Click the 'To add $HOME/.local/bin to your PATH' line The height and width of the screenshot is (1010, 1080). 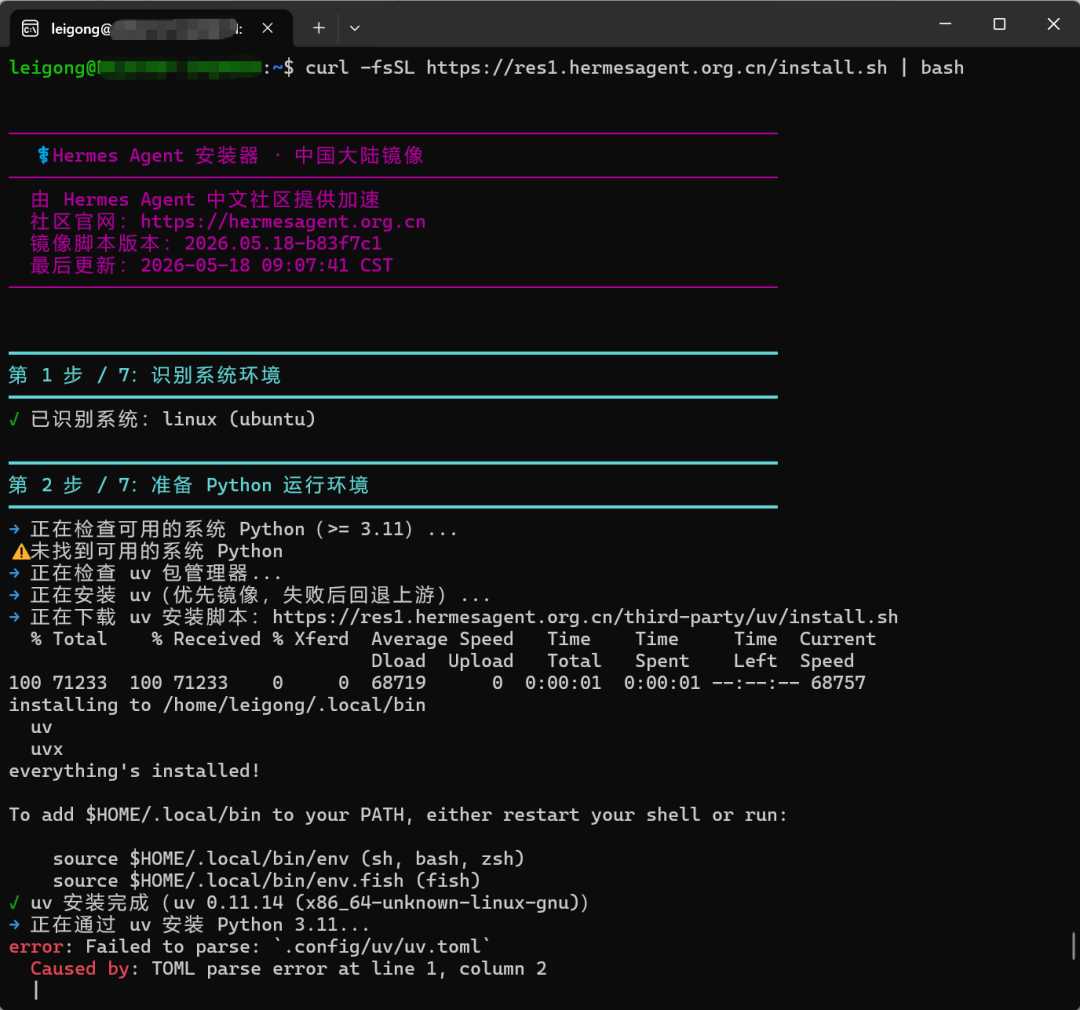pyautogui.click(x=397, y=814)
